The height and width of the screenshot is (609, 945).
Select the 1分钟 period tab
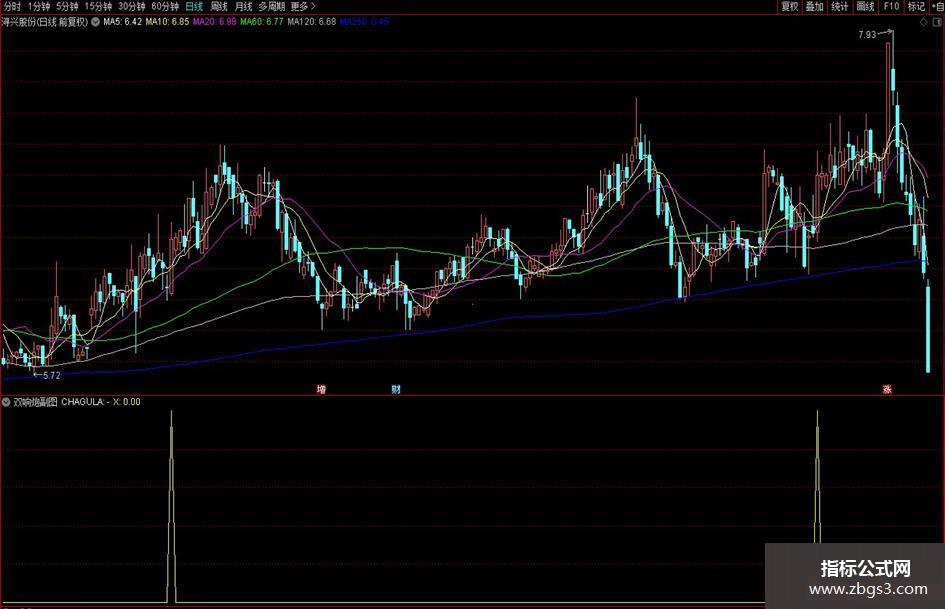click(x=39, y=7)
